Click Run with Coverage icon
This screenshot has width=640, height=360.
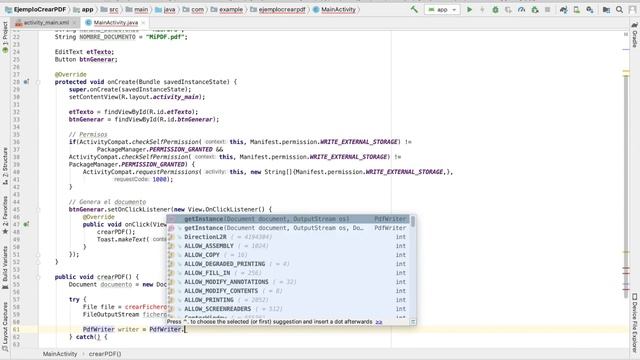[x=508, y=9]
